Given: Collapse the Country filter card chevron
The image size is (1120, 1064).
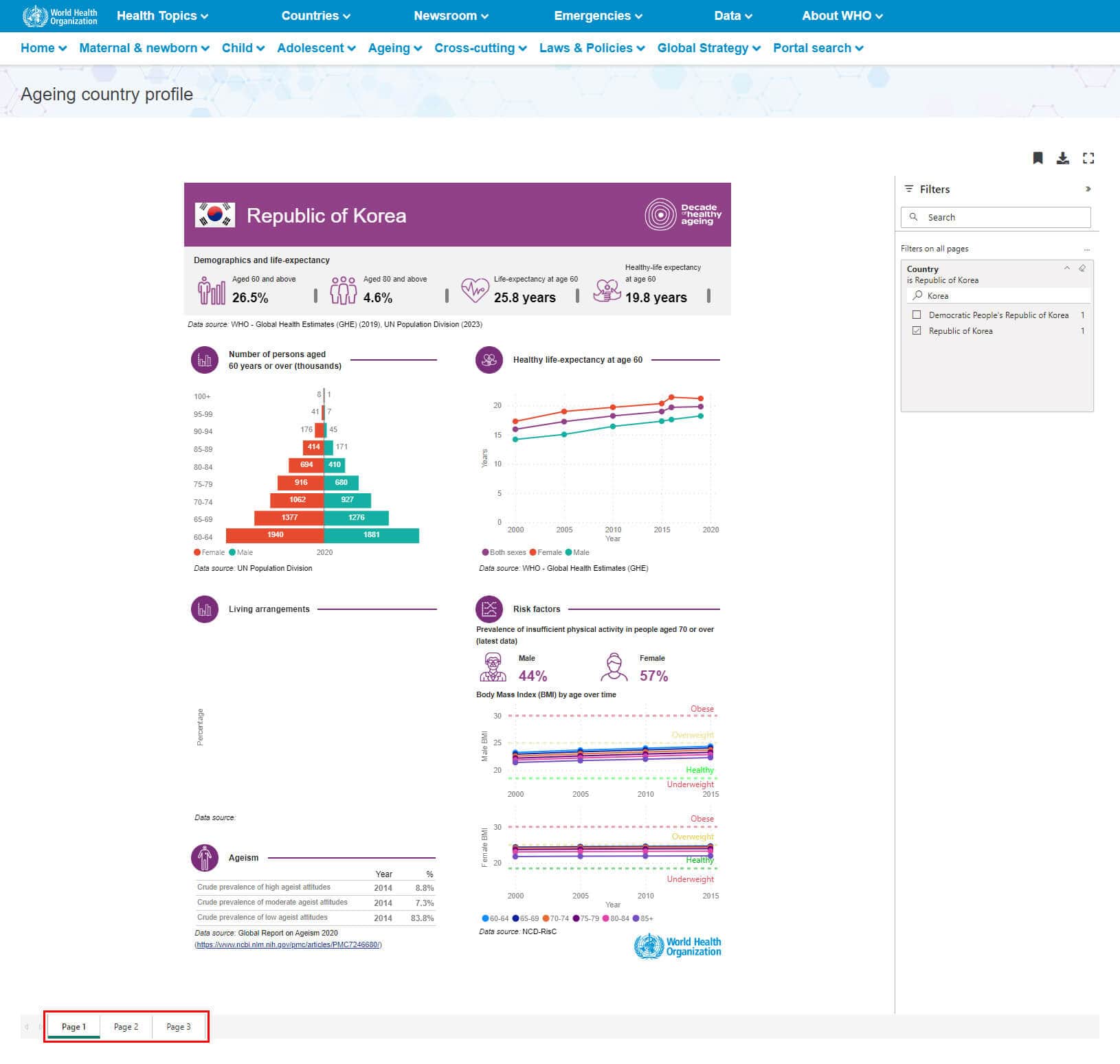Looking at the screenshot, I should coord(1067,269).
